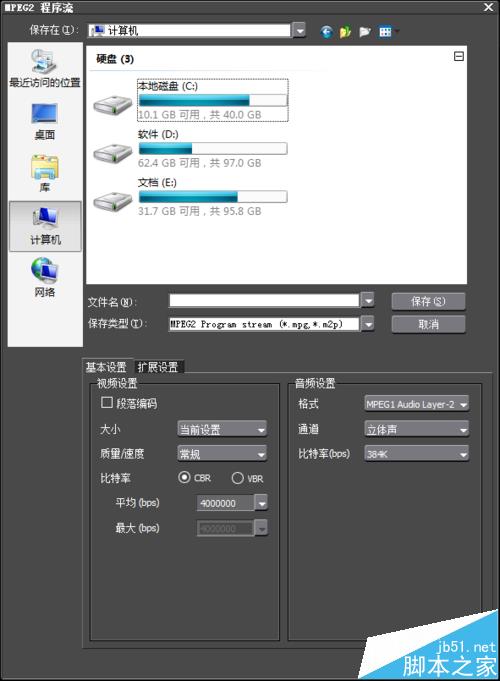Close the MPEG2 程序流 dialog

tap(489, 7)
